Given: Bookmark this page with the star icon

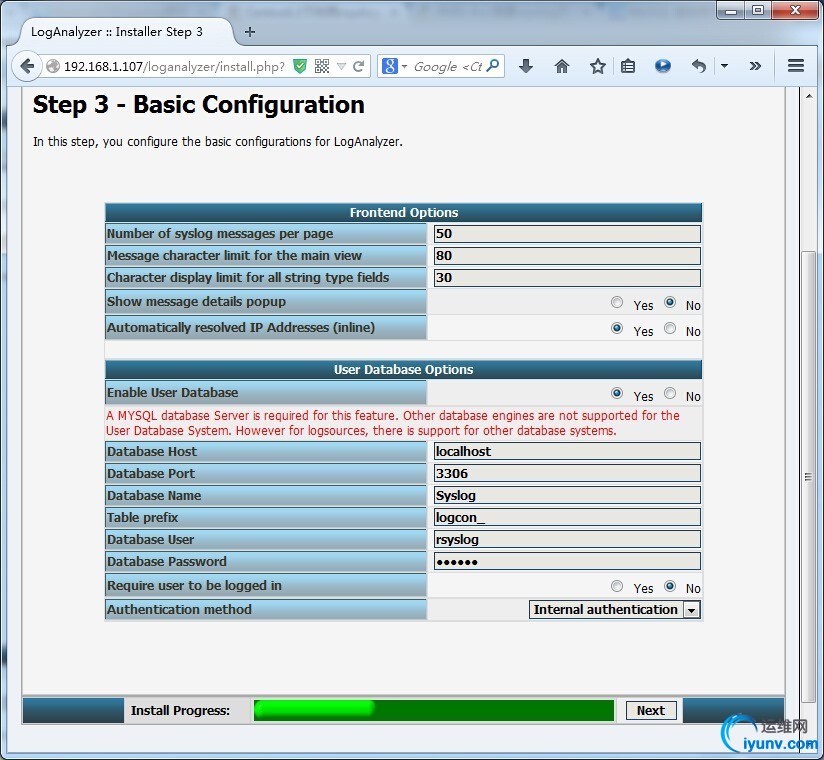Looking at the screenshot, I should click(x=598, y=66).
